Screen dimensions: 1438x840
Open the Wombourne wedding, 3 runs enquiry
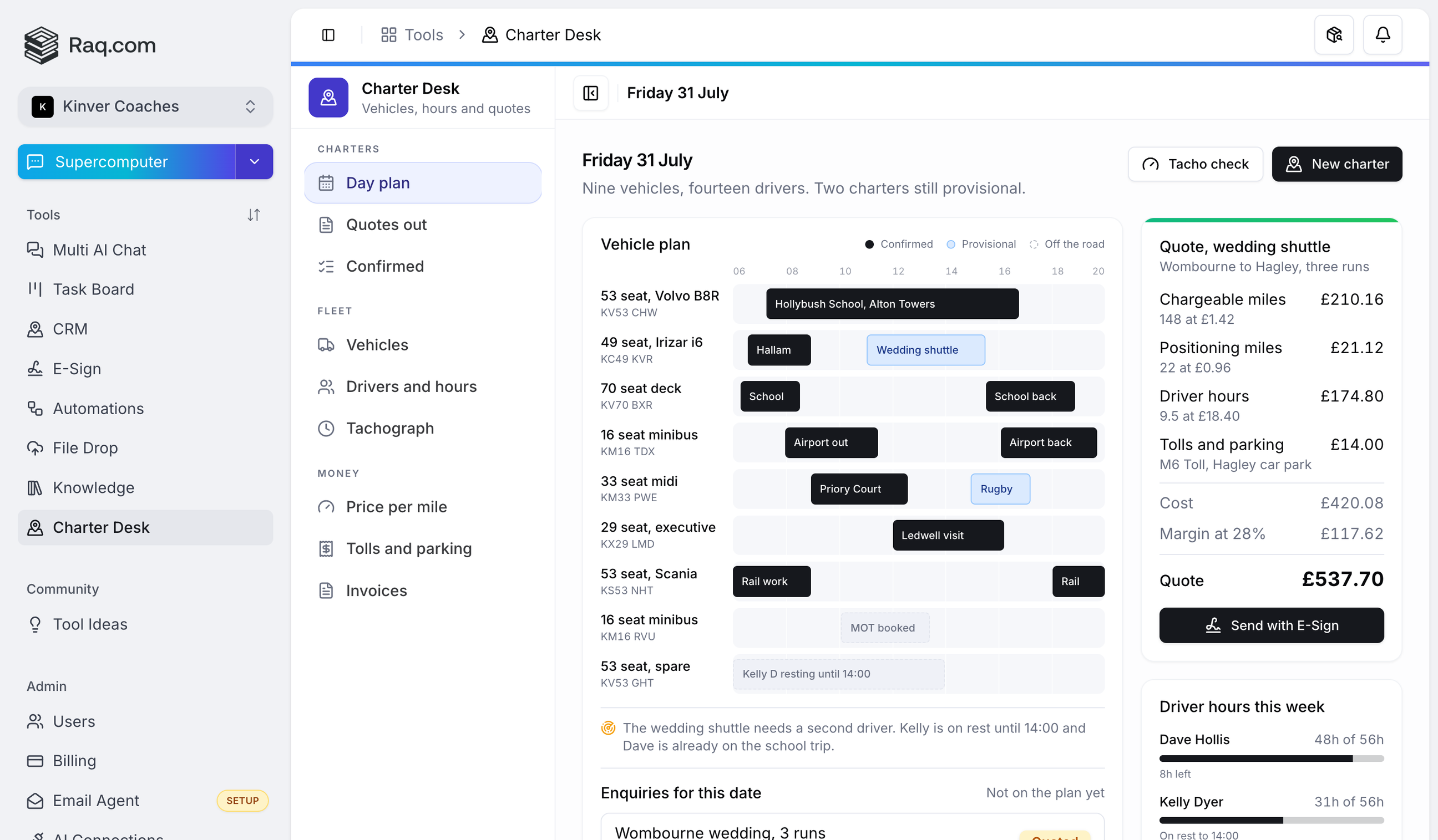(x=852, y=828)
